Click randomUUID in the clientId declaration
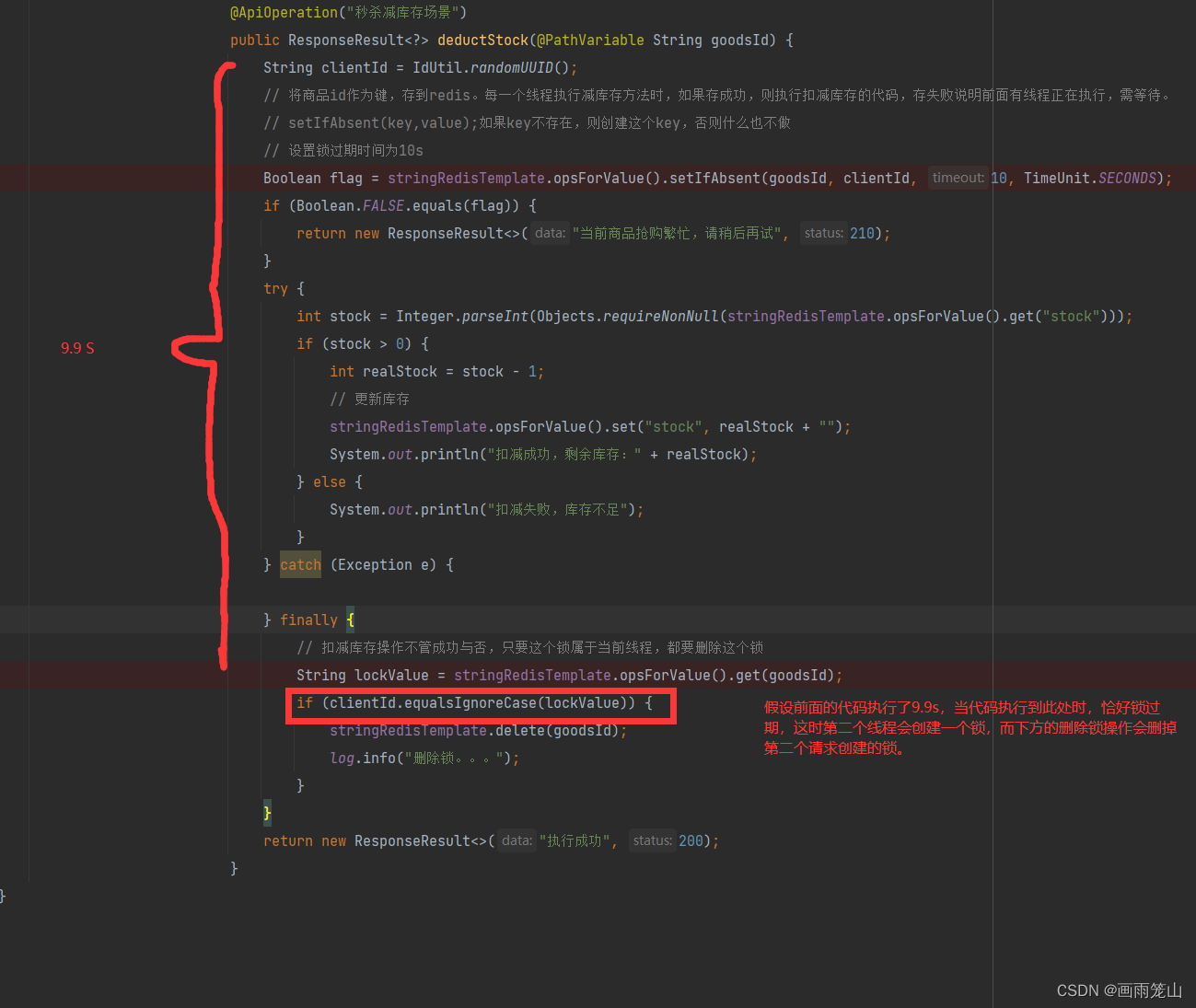 pyautogui.click(x=512, y=67)
